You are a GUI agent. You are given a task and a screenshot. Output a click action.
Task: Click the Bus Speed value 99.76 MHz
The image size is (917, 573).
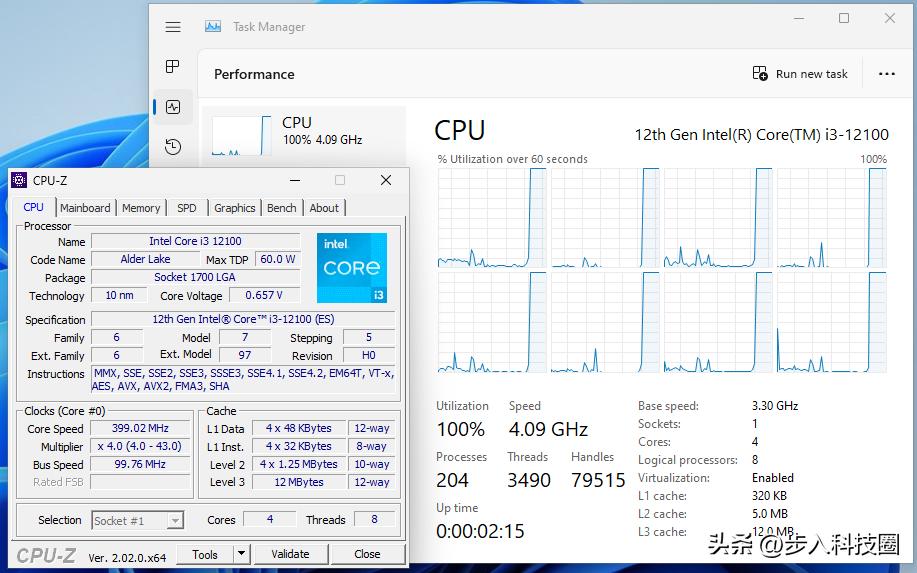(140, 464)
